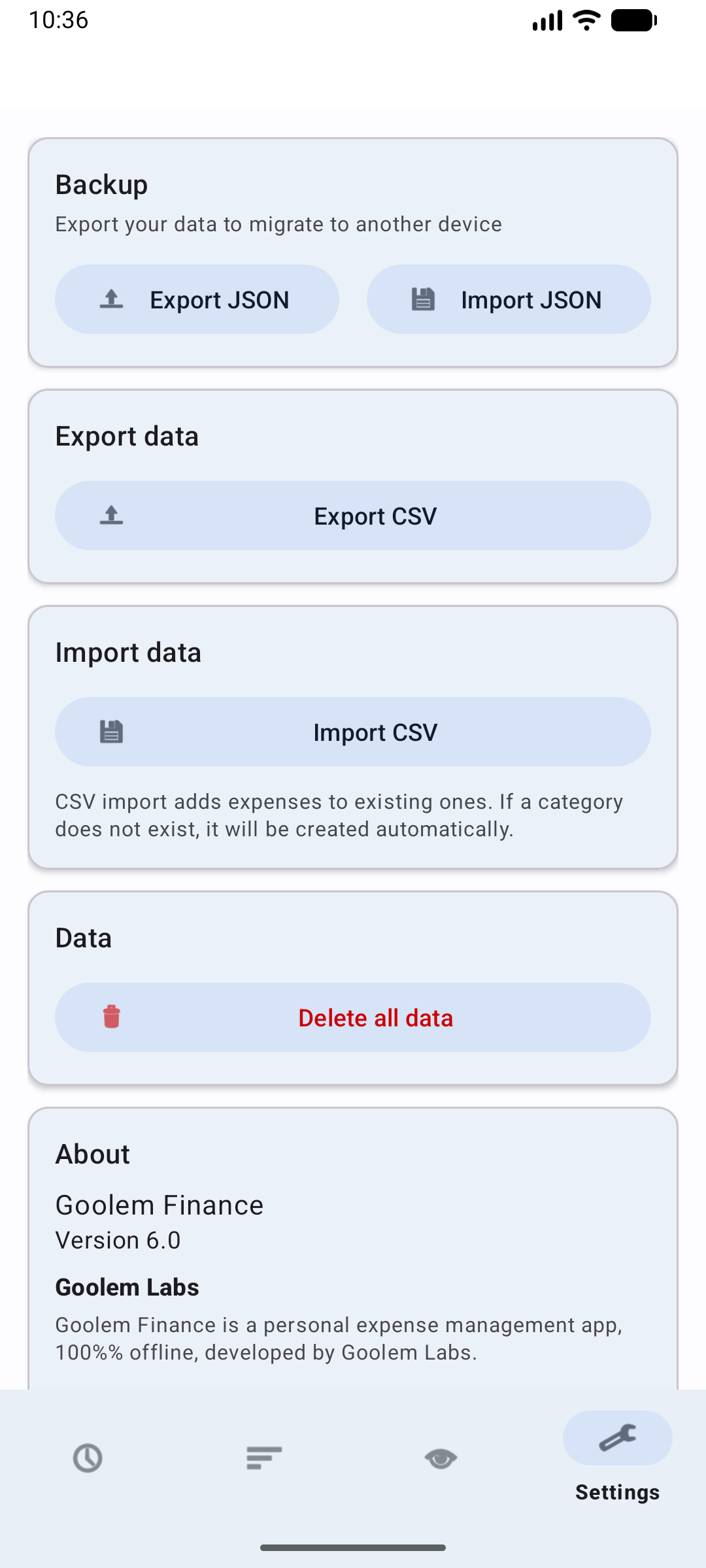The width and height of the screenshot is (706, 1568).
Task: Tap the Wi-Fi icon in status bar
Action: point(586,20)
